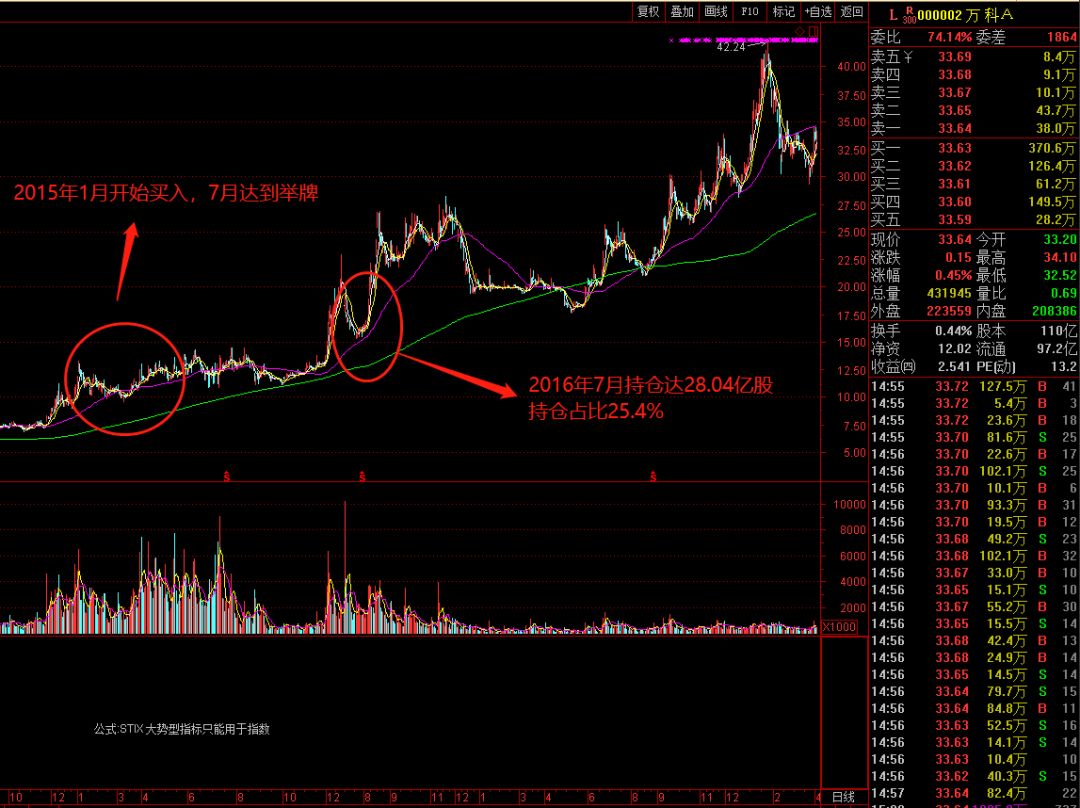1080x808 pixels.
Task: Click the 42.24 peak price label
Action: [731, 47]
